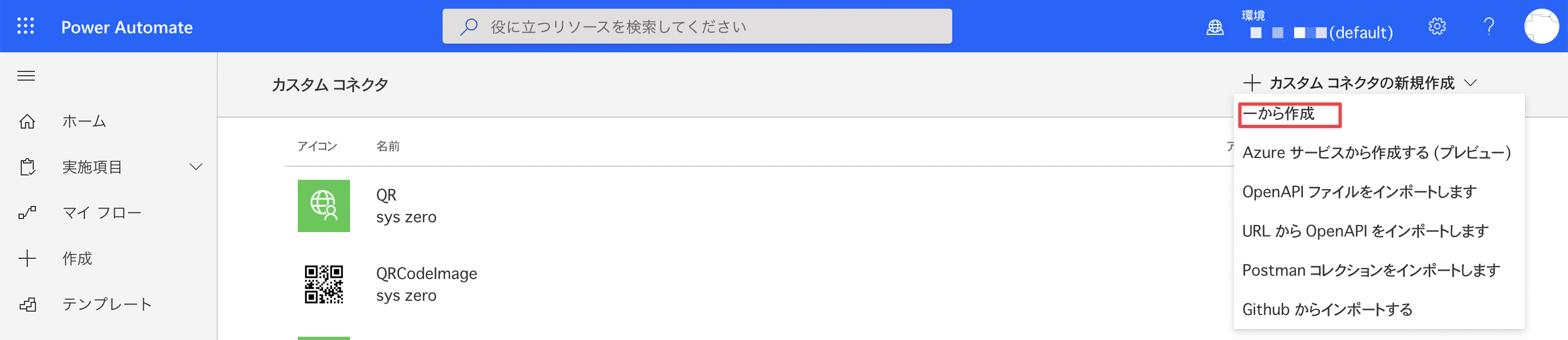Select Postman コレクションをインポートします
The height and width of the screenshot is (340, 1568).
coord(1371,271)
